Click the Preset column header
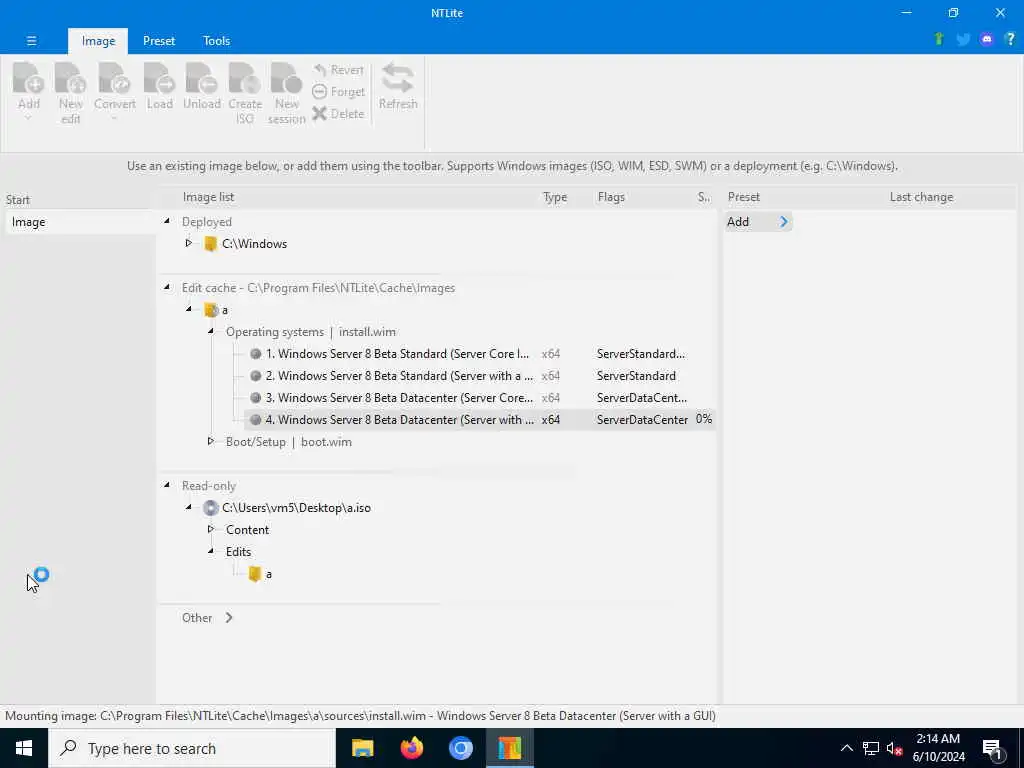The width and height of the screenshot is (1024, 768). pyautogui.click(x=744, y=197)
